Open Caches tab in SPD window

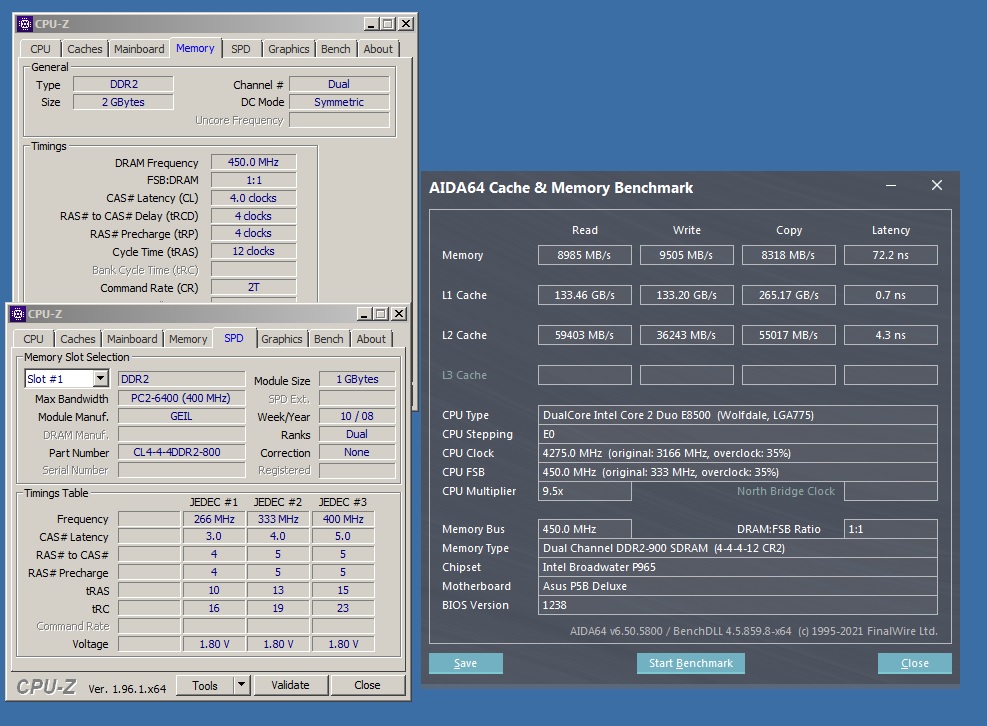coord(77,339)
